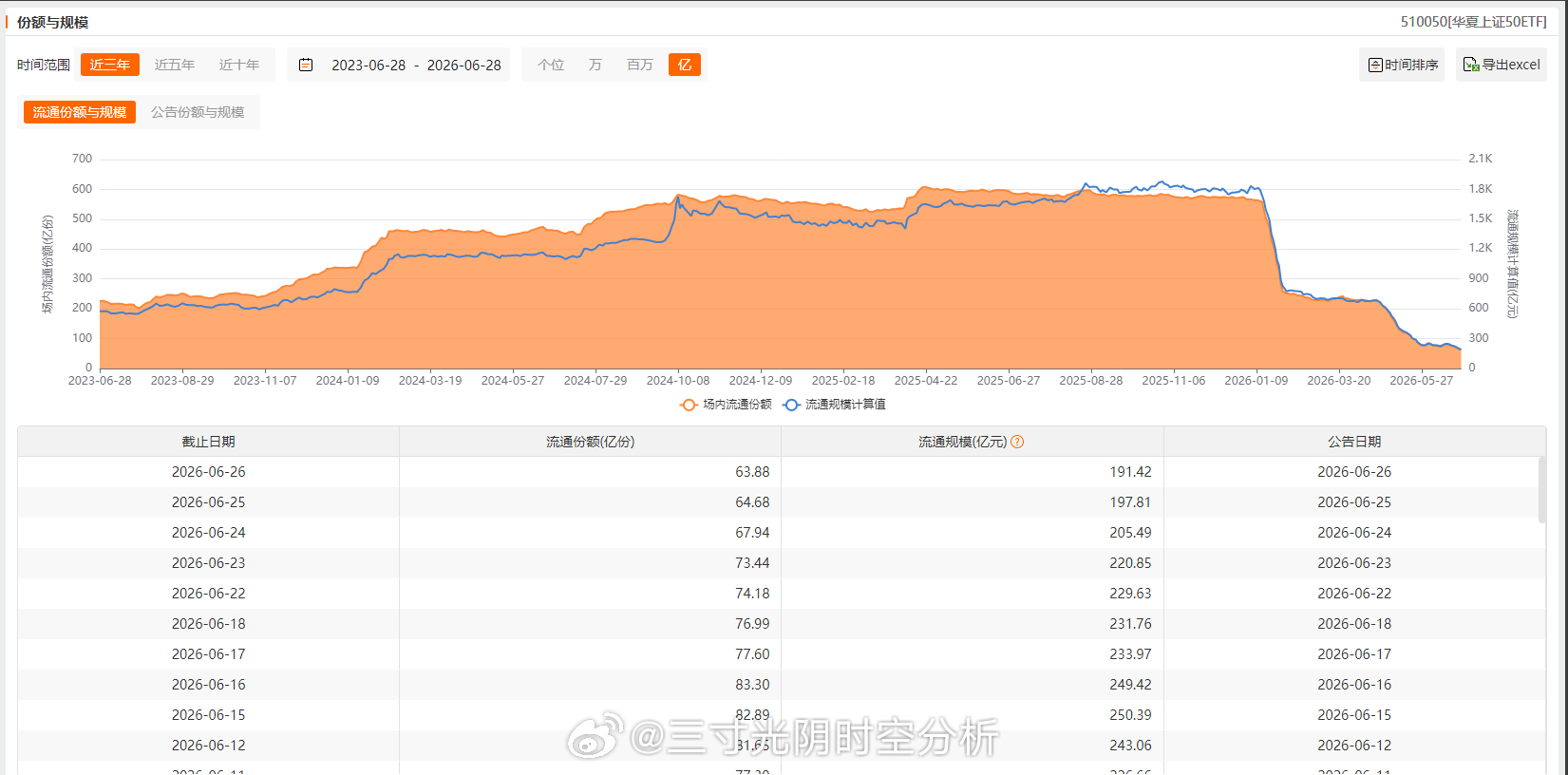Switch unit to 百万

tap(640, 65)
